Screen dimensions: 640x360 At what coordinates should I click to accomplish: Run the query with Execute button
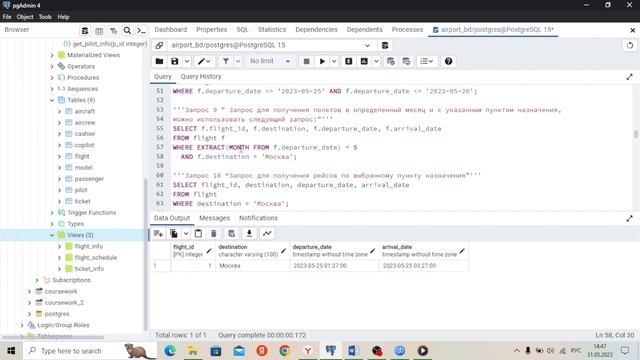(322, 61)
